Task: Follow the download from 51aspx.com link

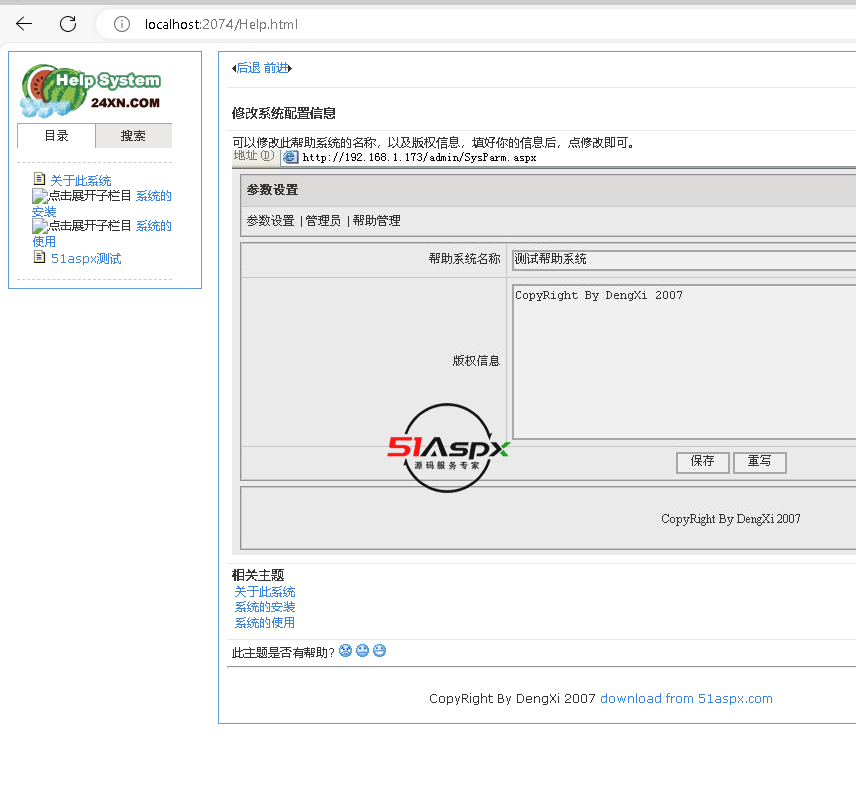Action: (x=686, y=699)
